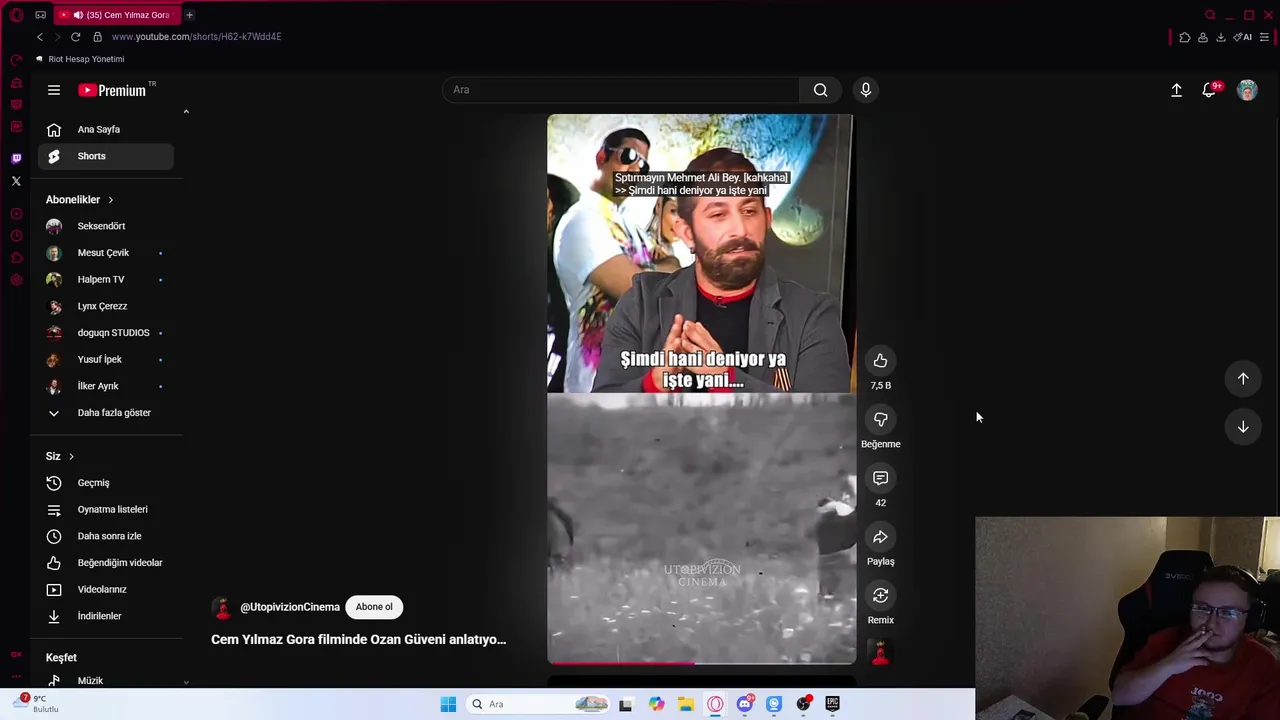Open Seksendört subscription channel
The width and height of the screenshot is (1280, 720).
pos(106,226)
